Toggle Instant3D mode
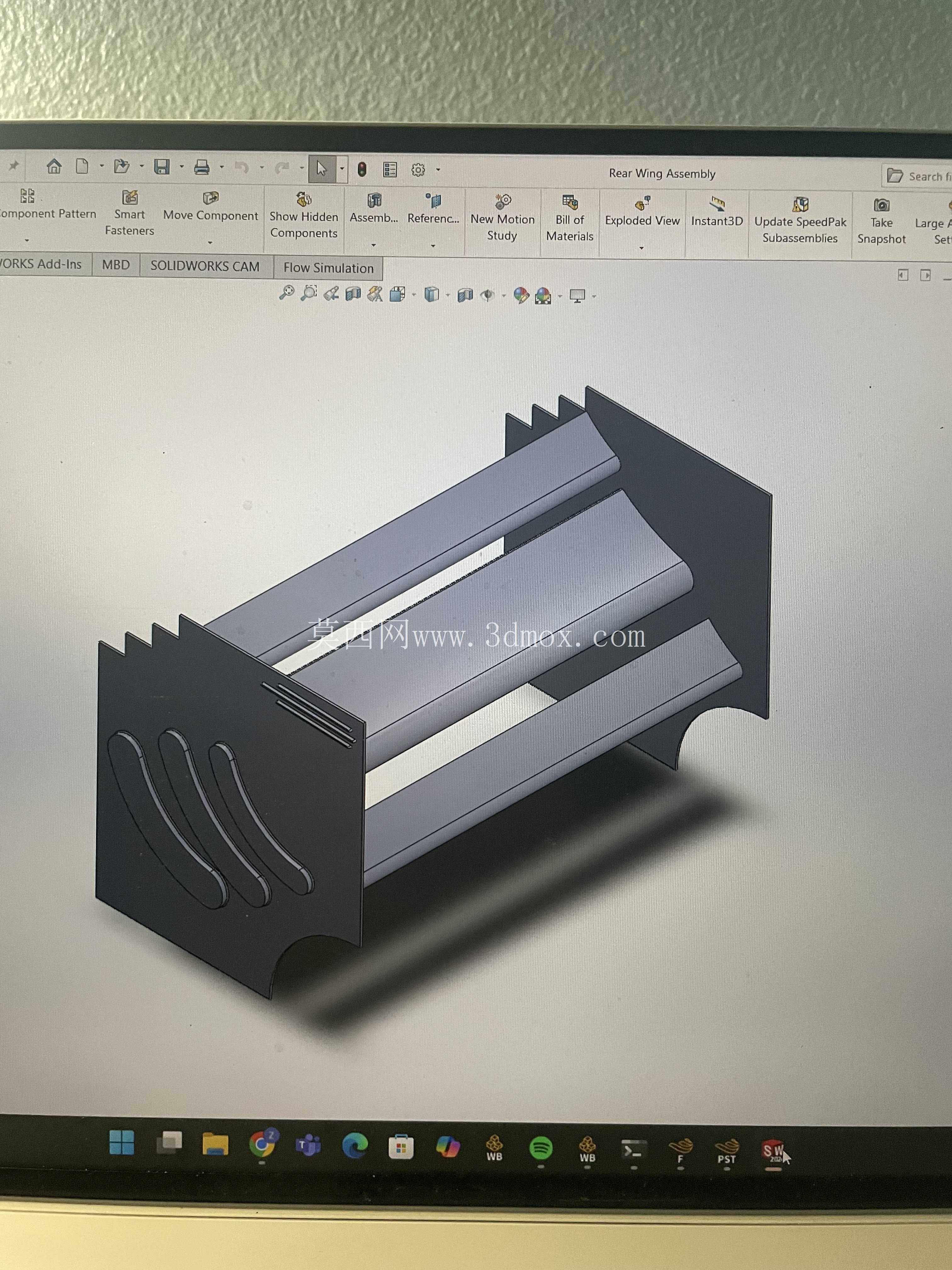The image size is (952, 1270). click(x=717, y=212)
